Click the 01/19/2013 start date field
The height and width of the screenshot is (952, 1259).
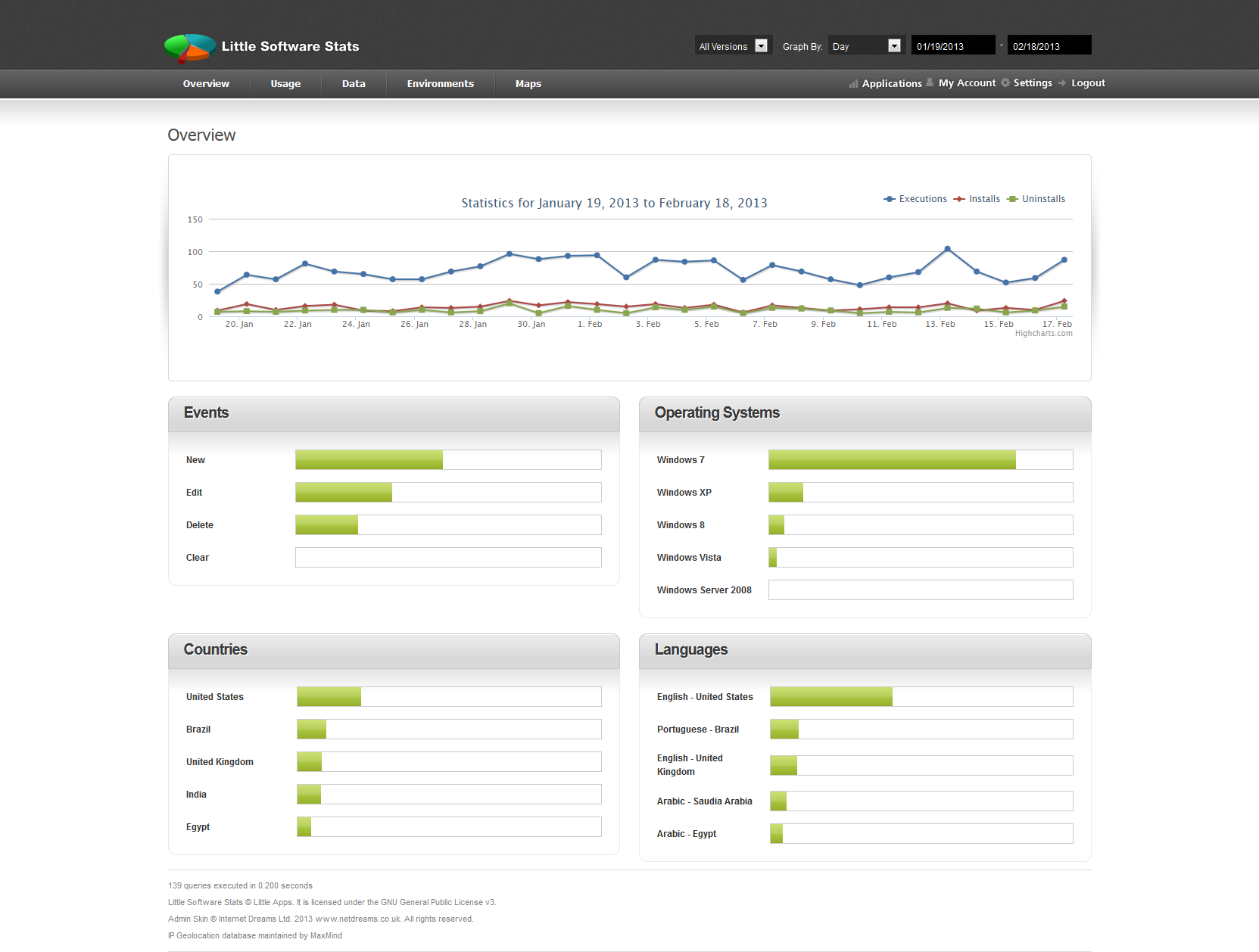pyautogui.click(x=952, y=45)
